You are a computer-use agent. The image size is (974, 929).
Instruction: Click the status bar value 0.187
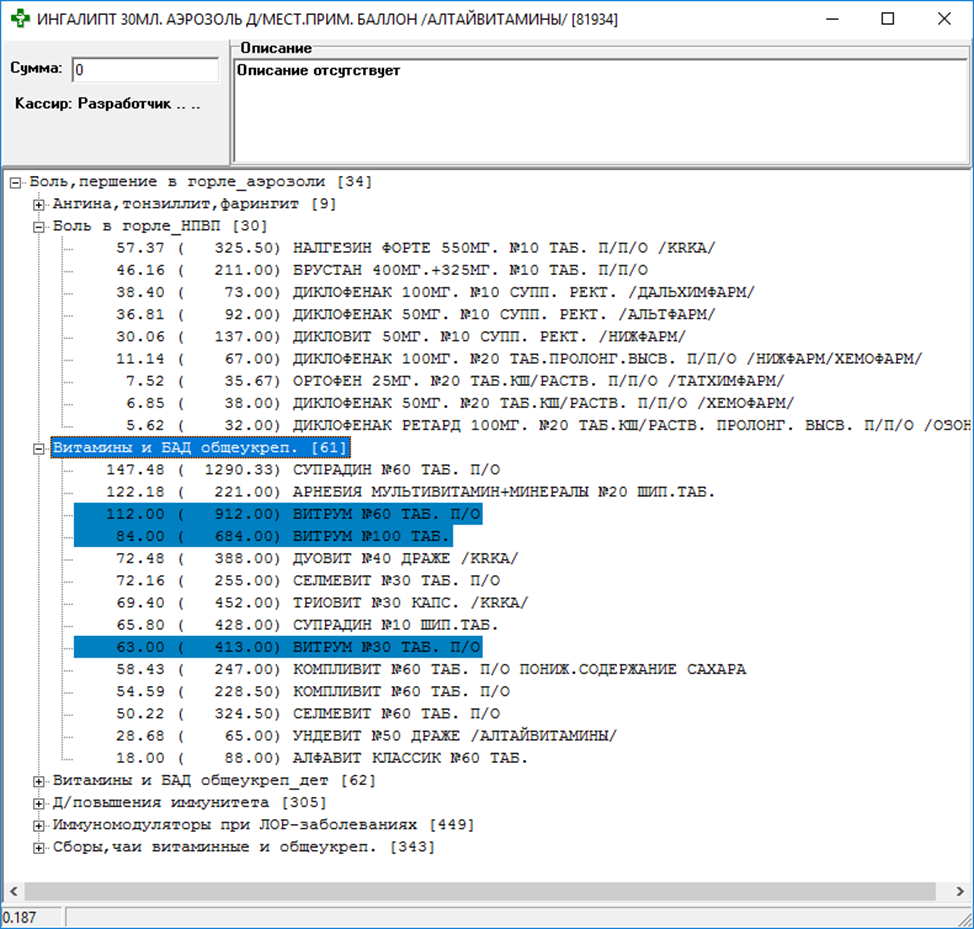click(19, 918)
